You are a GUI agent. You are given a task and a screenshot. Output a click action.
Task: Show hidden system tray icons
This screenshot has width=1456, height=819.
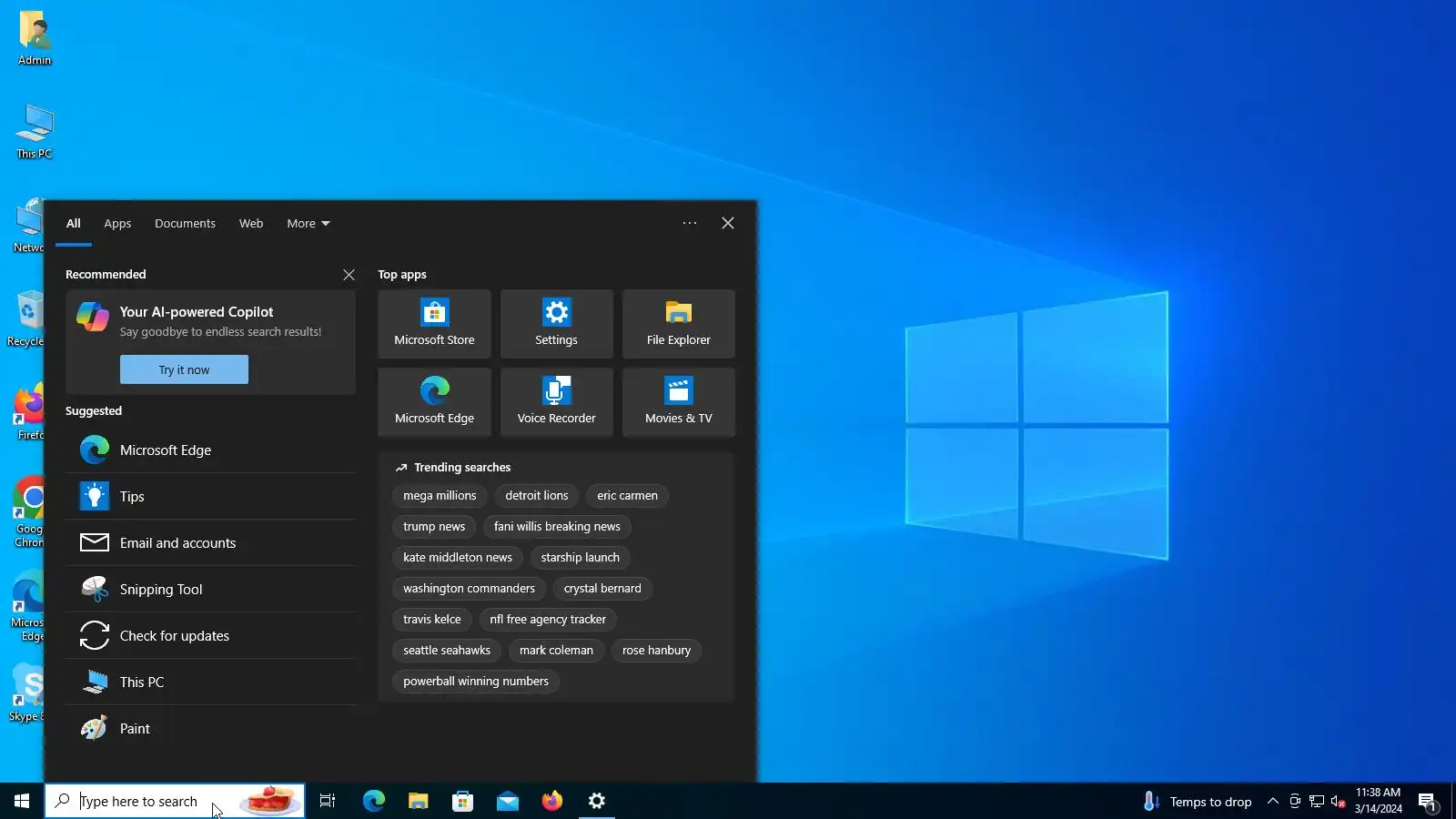tap(1272, 802)
